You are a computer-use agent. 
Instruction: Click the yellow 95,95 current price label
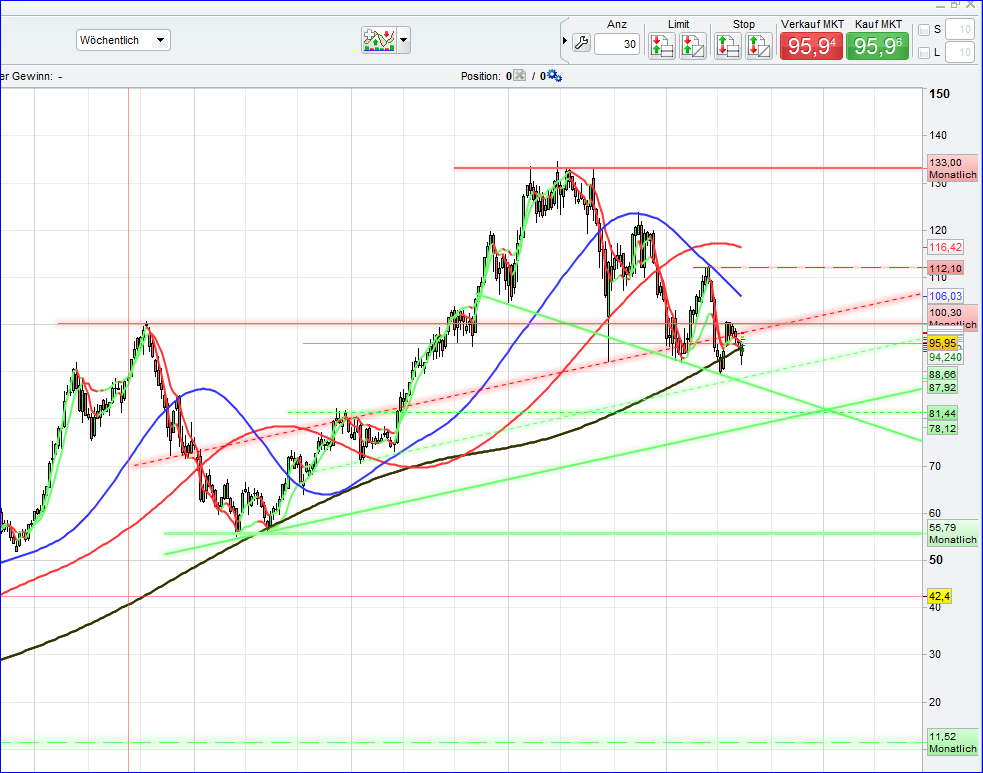942,343
